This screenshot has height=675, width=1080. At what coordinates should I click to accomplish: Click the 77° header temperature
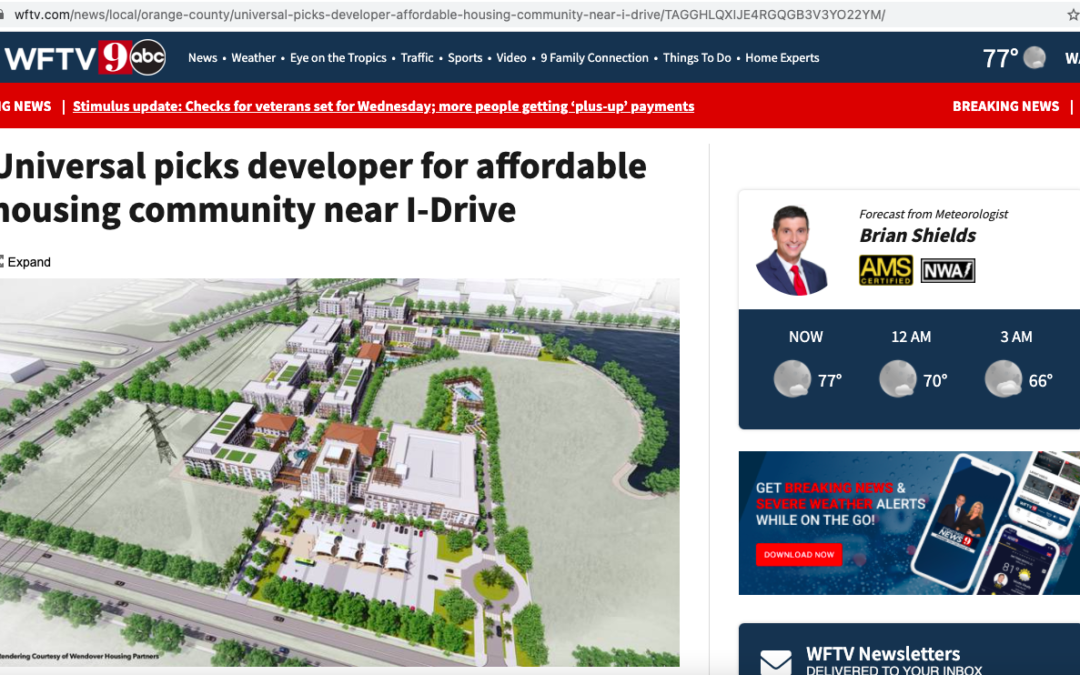pos(1000,59)
